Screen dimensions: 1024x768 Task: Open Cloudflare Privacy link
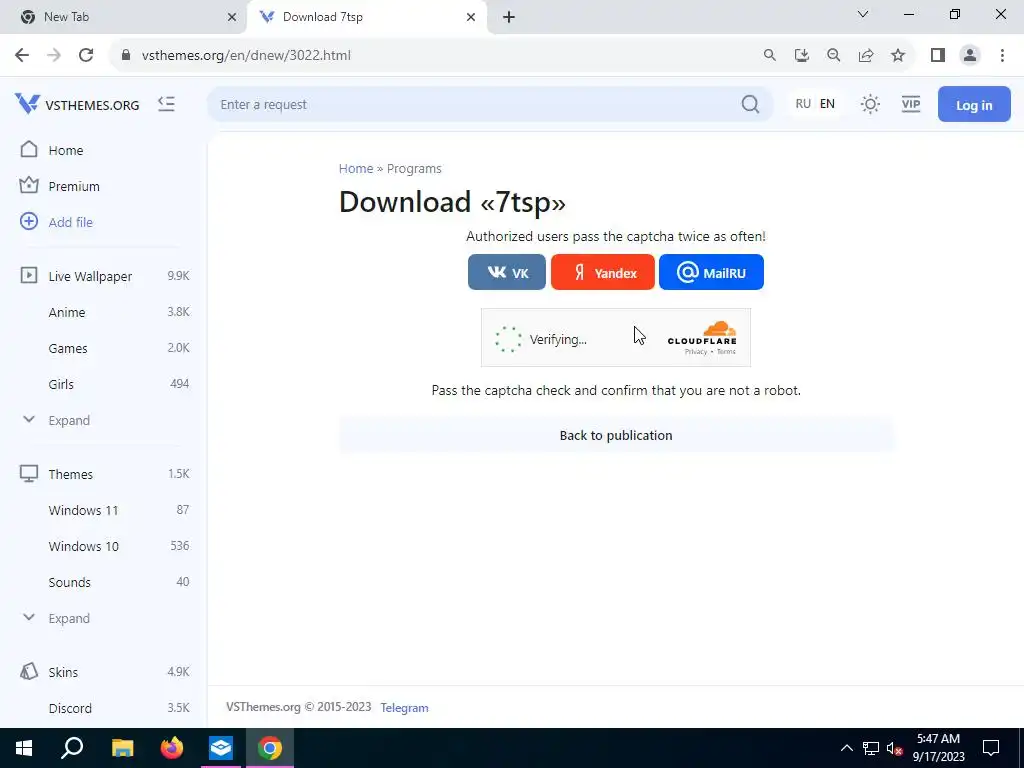coord(696,352)
